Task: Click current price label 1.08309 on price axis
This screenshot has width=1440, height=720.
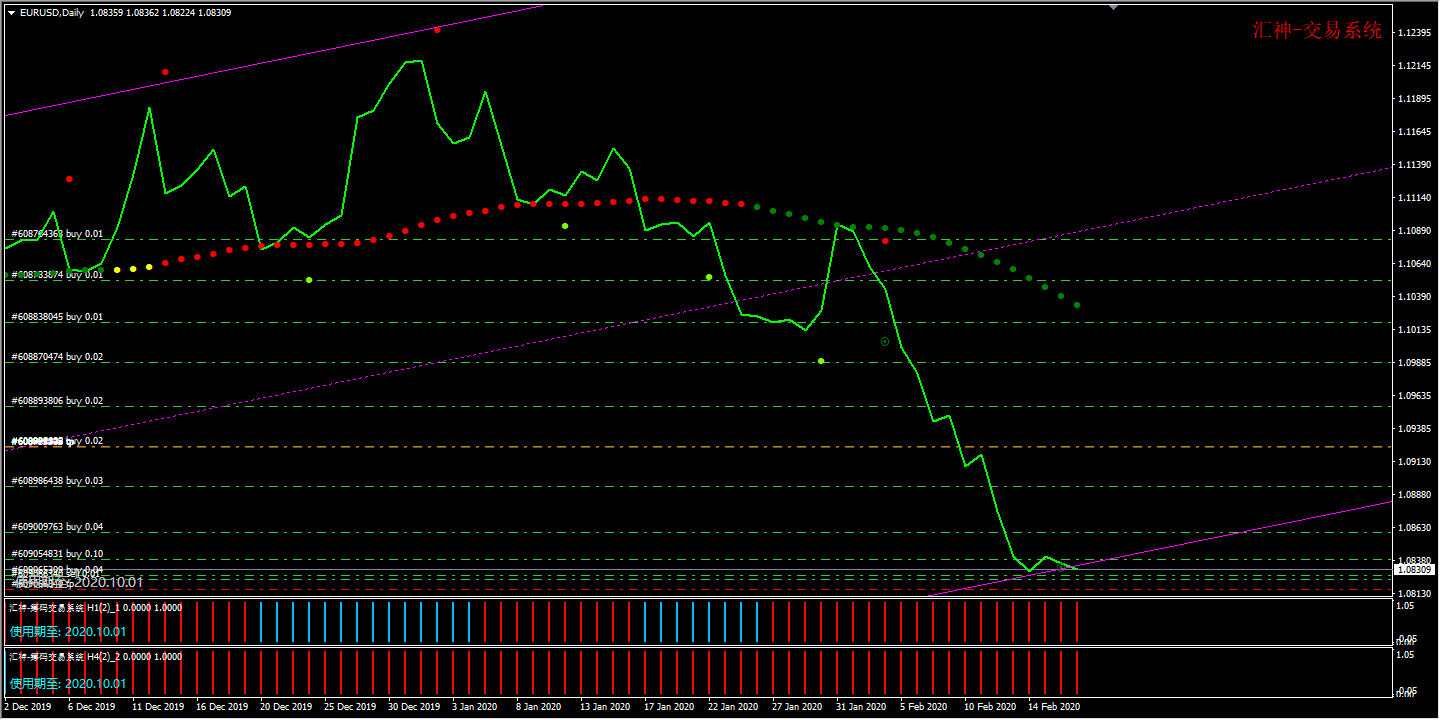Action: 1414,570
